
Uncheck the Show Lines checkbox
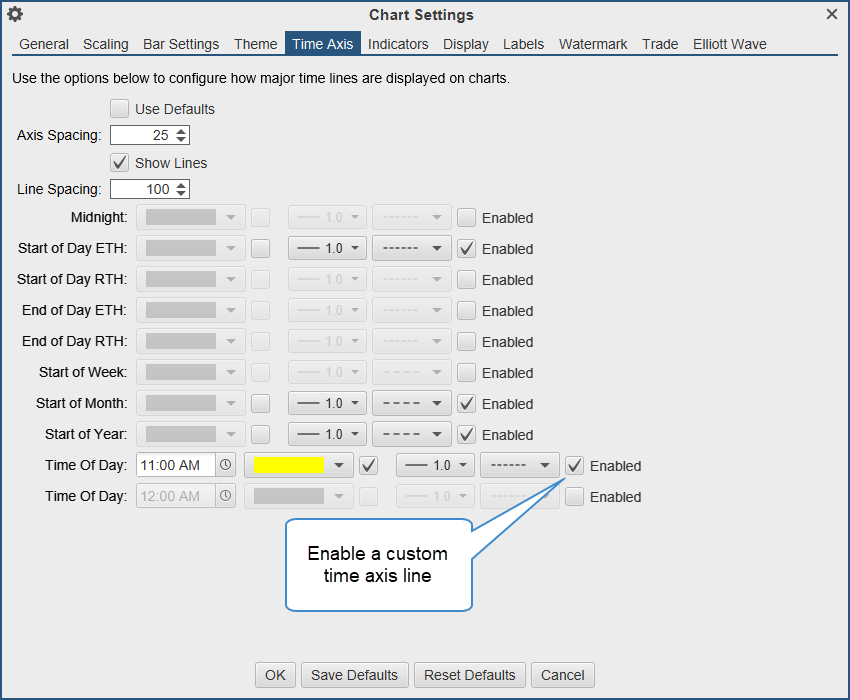120,162
